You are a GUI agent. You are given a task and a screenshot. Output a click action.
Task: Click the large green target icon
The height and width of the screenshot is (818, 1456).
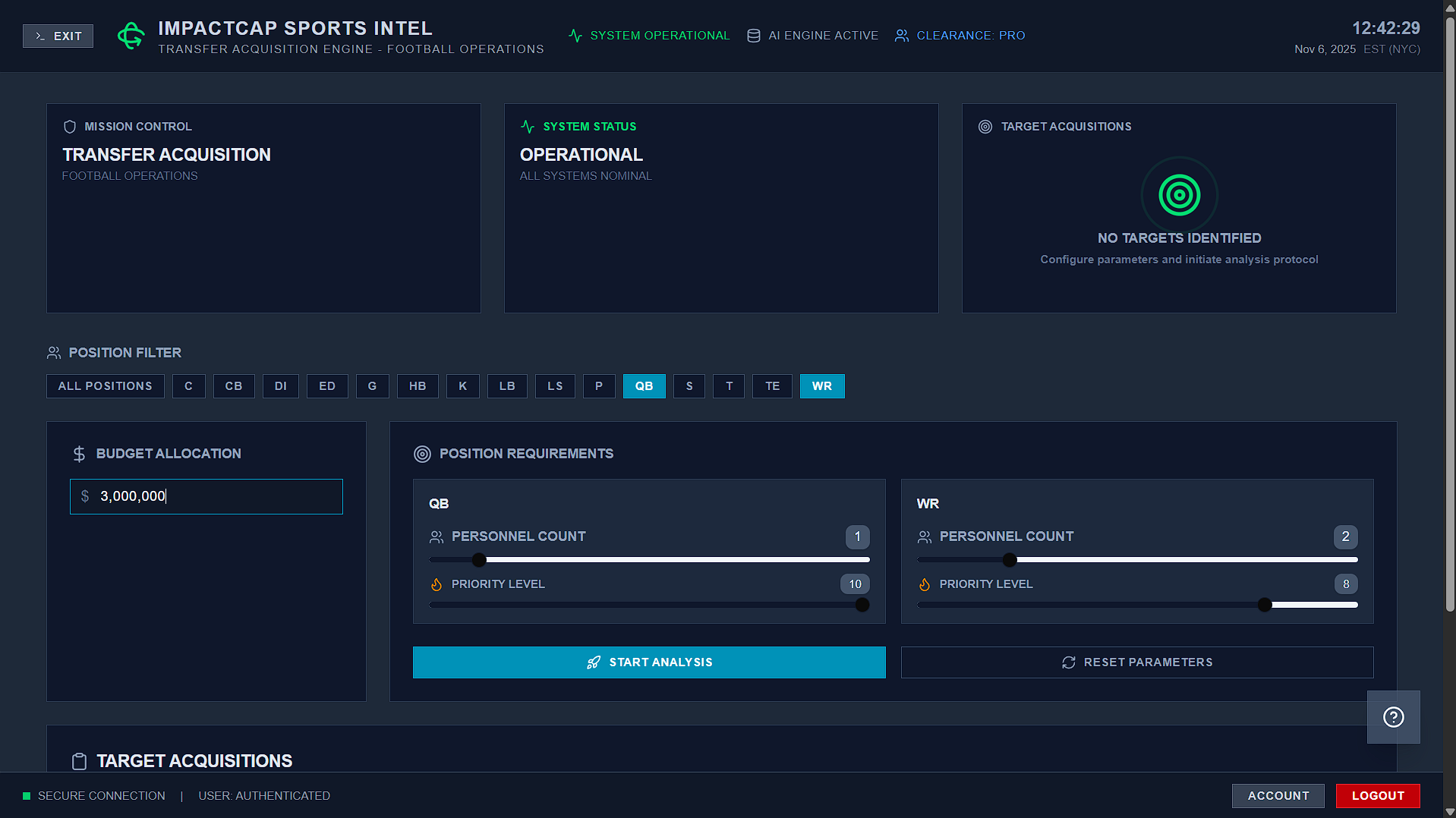pos(1178,194)
